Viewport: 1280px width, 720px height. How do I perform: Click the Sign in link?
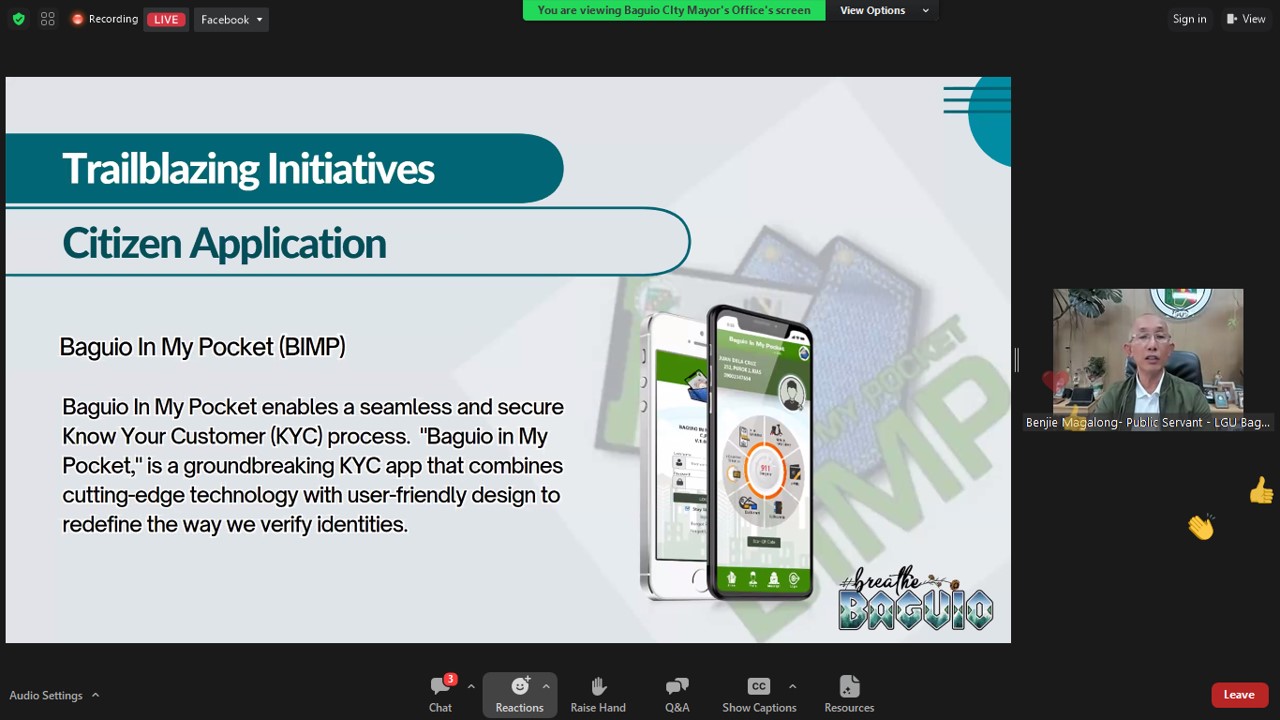[x=1189, y=19]
